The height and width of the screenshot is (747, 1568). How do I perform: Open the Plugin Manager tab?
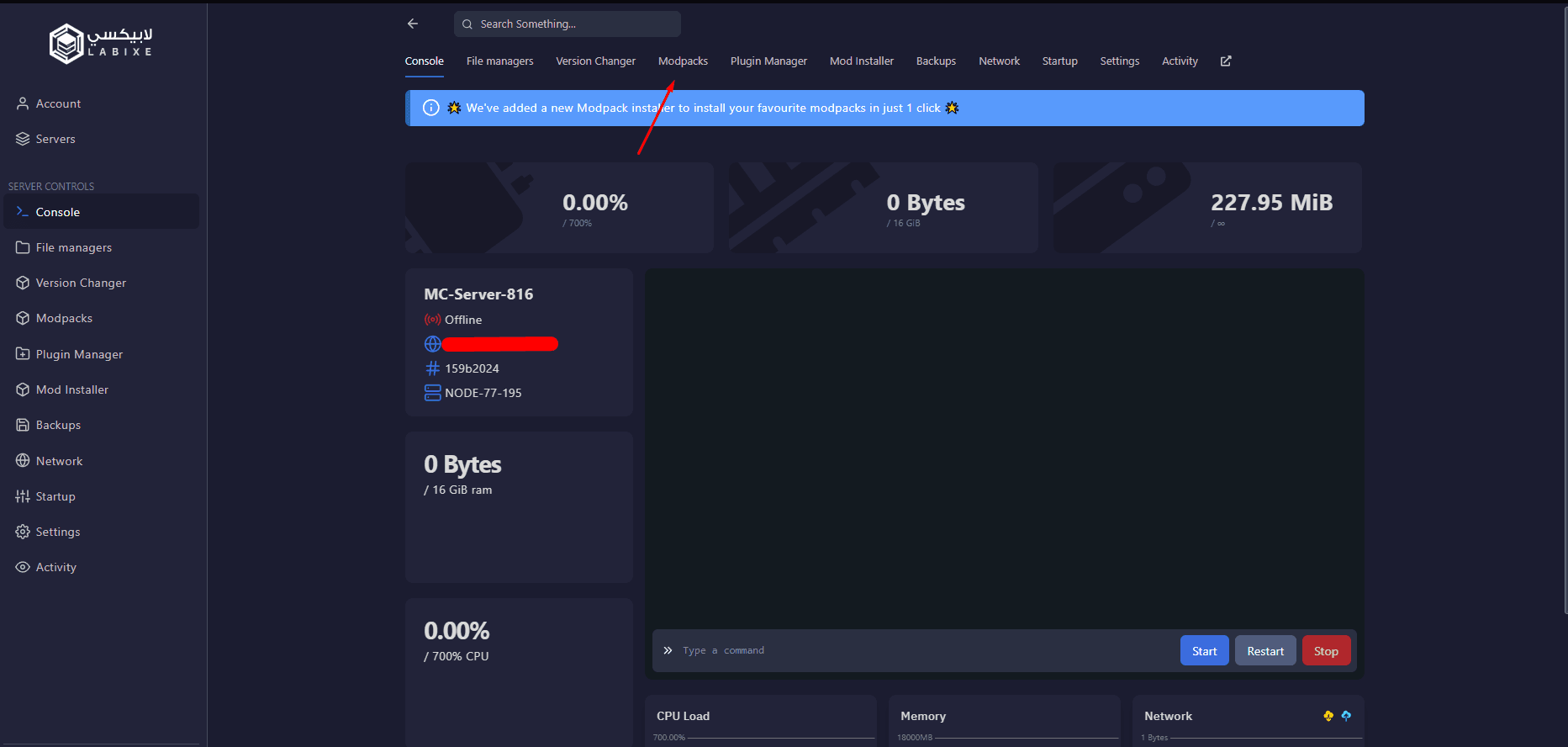point(768,61)
